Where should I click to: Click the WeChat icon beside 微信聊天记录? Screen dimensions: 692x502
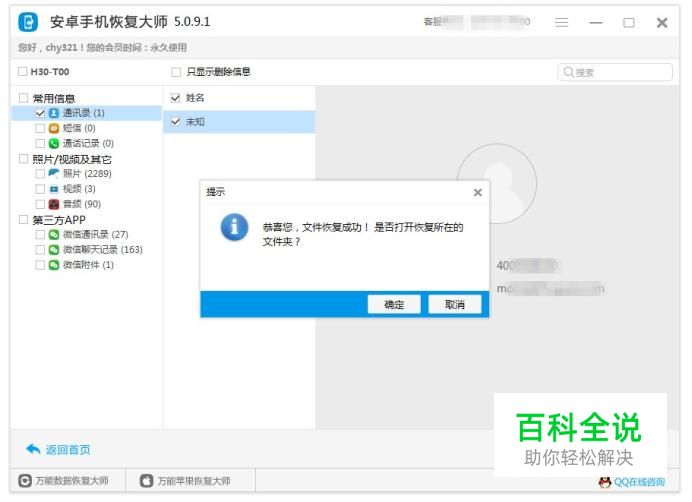tap(54, 250)
